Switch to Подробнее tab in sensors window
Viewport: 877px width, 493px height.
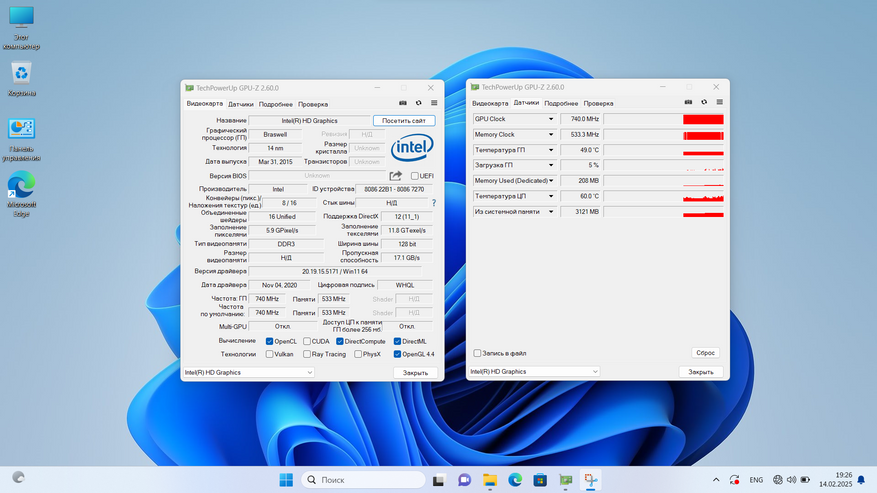coord(561,103)
